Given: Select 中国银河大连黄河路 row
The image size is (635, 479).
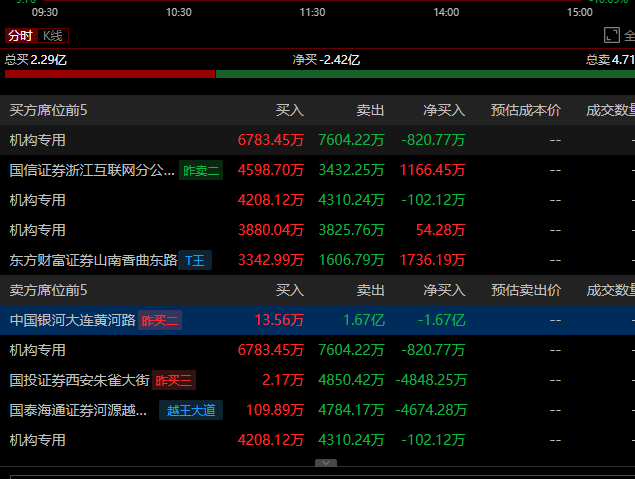Looking at the screenshot, I should pyautogui.click(x=318, y=320).
